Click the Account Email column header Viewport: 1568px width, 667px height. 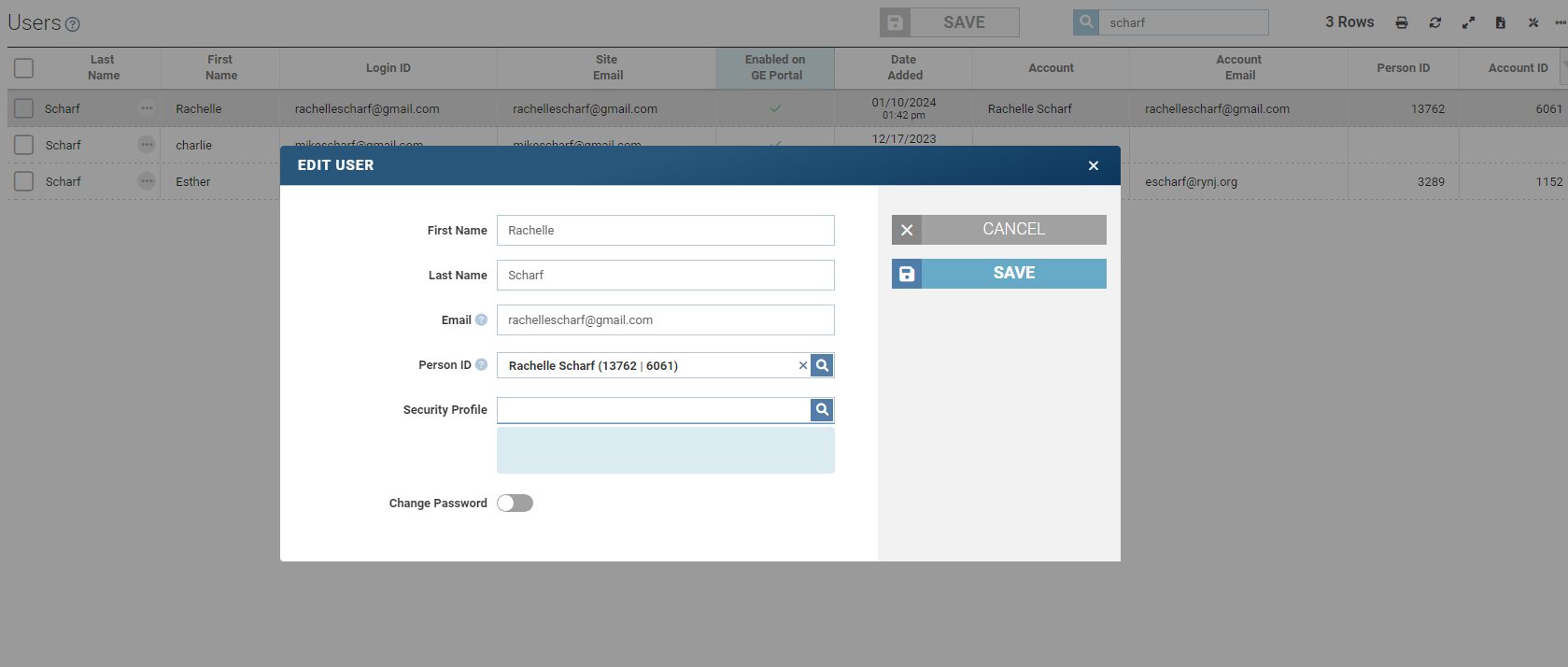[1239, 67]
